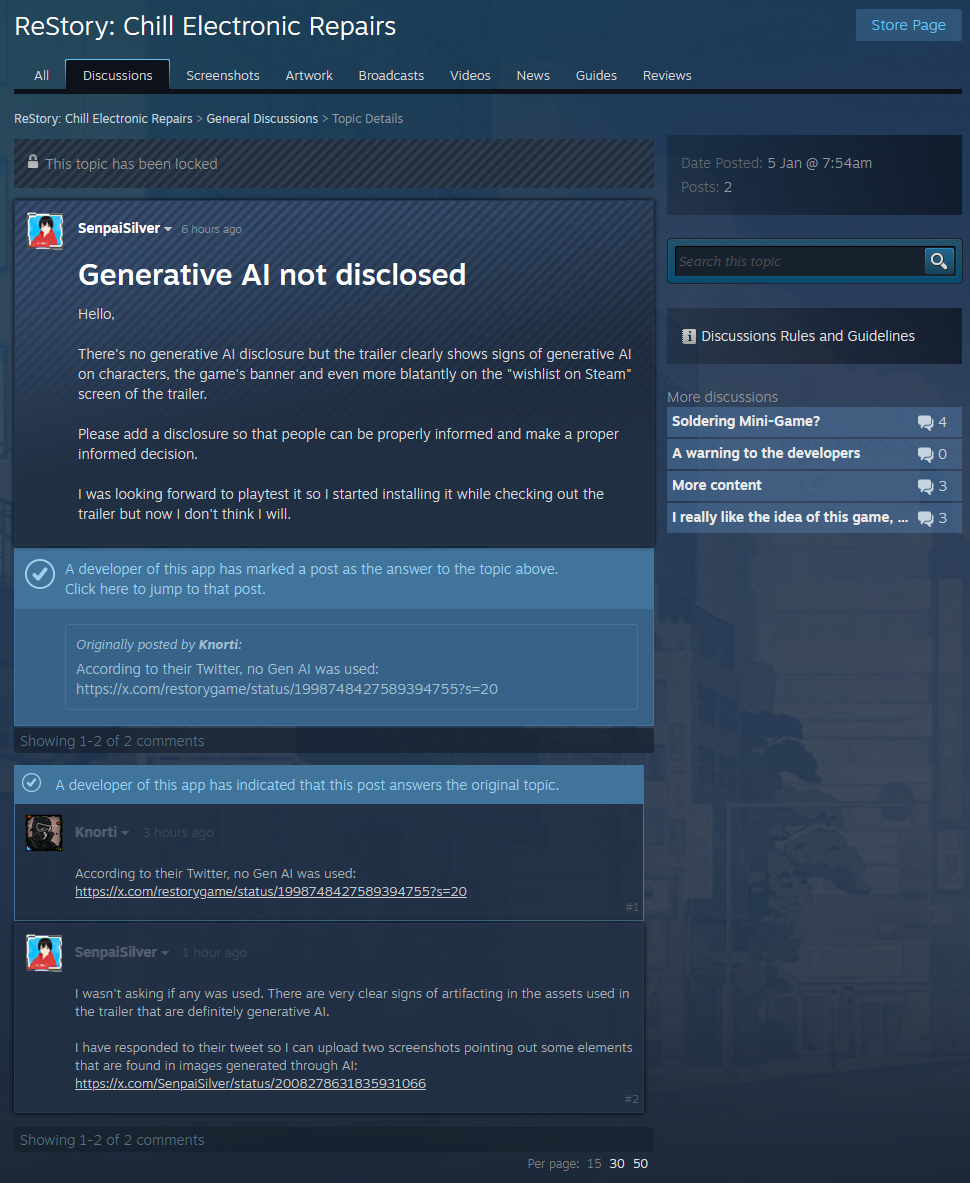Click the search magnifier icon button
The width and height of the screenshot is (970, 1183).
(938, 261)
